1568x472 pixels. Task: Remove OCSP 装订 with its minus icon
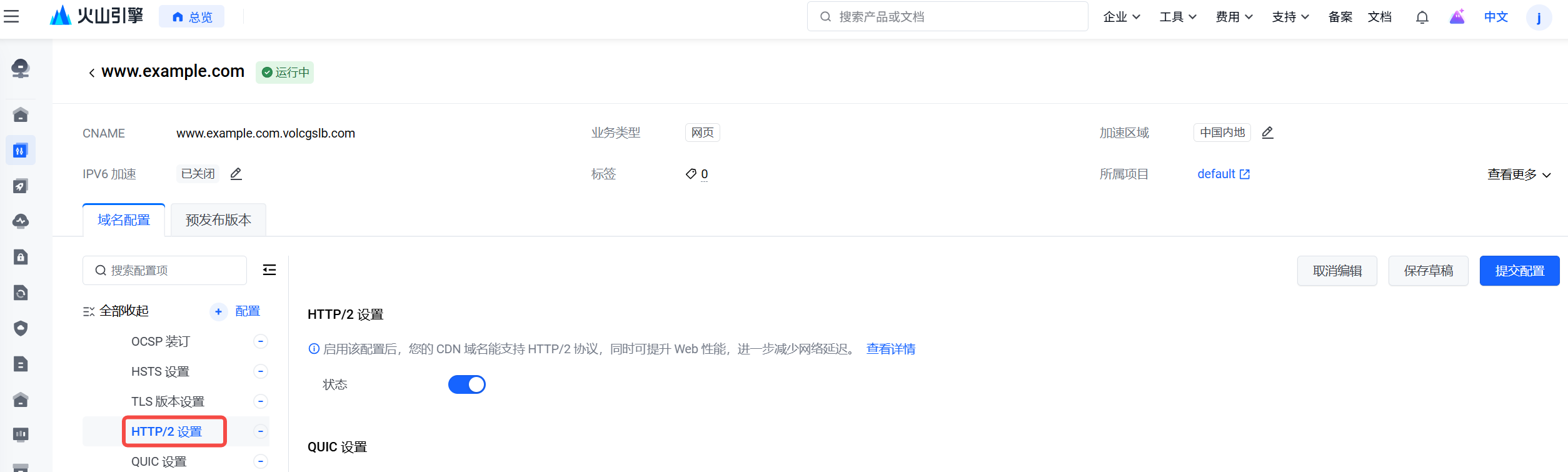[261, 341]
